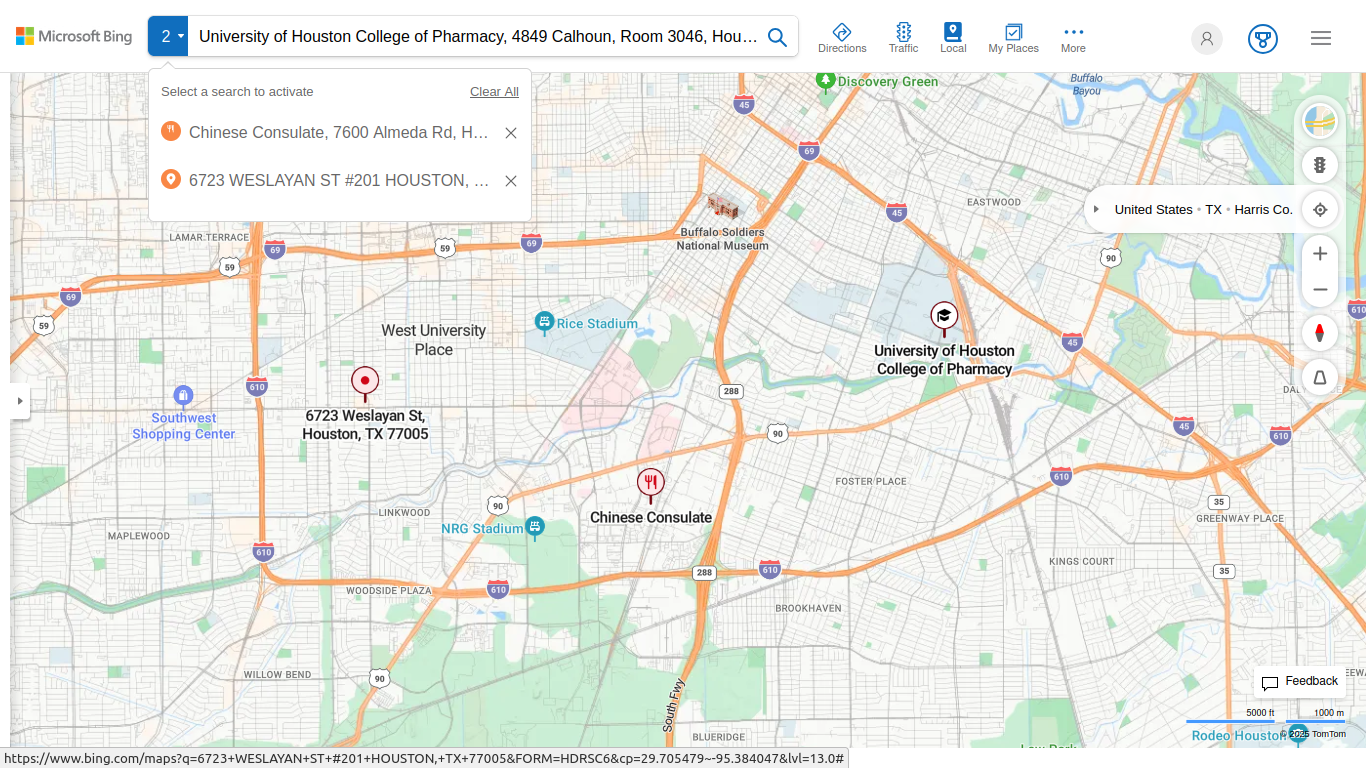The height and width of the screenshot is (768, 1366).
Task: Click West University Place label
Action: [434, 340]
